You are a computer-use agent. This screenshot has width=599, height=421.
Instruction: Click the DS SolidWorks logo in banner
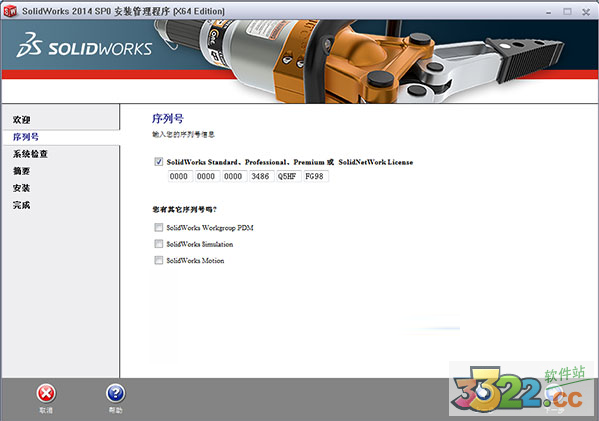pos(84,46)
